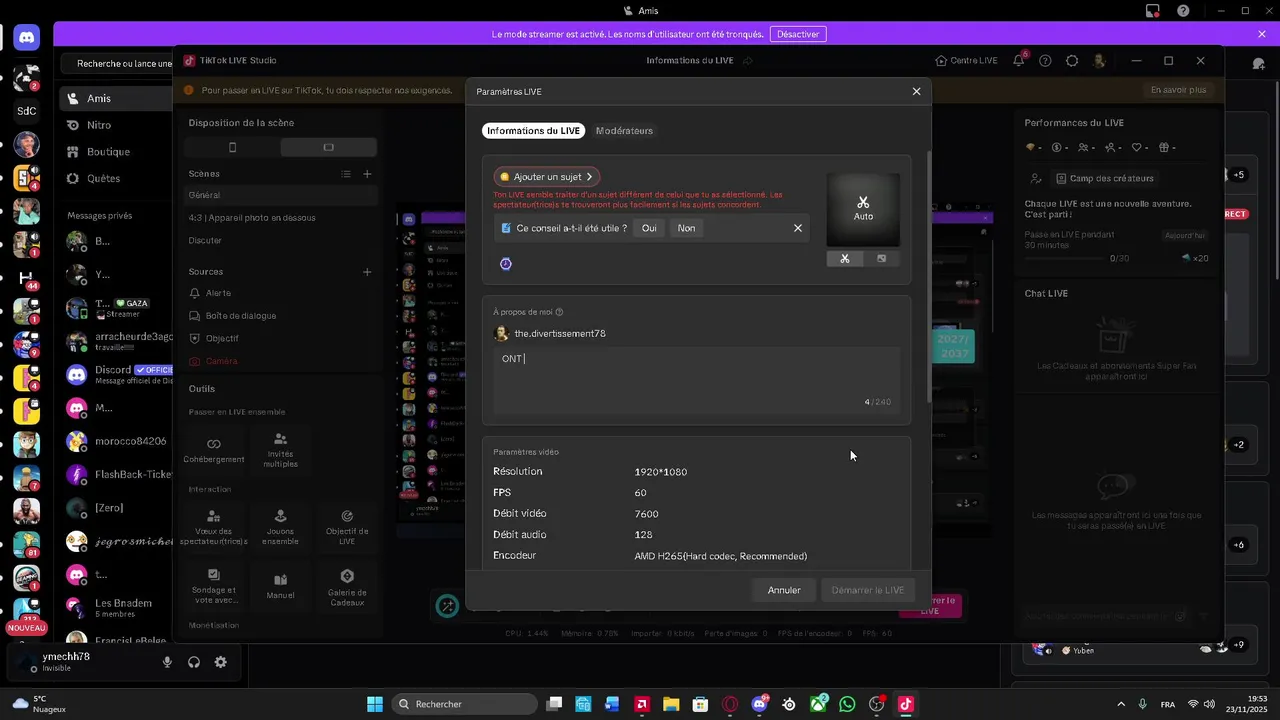This screenshot has width=1280, height=720.
Task: Open the Jouons ensemble tool
Action: pos(280,527)
